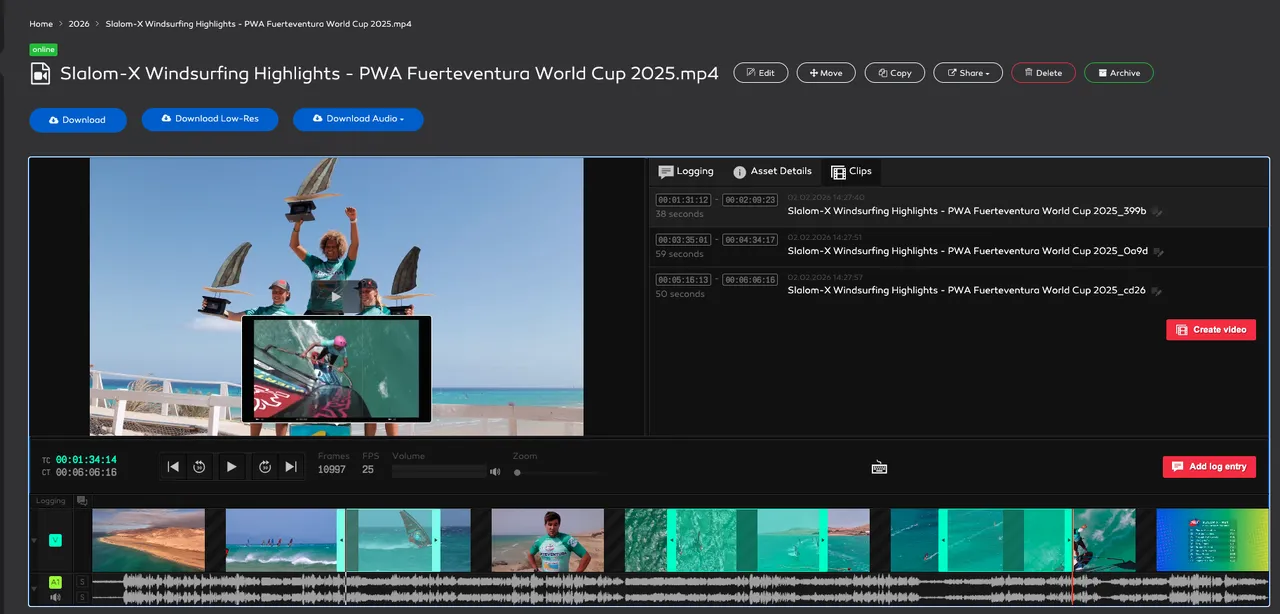Edit the clip name ending in _399b
Screen dimensions: 1280x614
point(1157,212)
